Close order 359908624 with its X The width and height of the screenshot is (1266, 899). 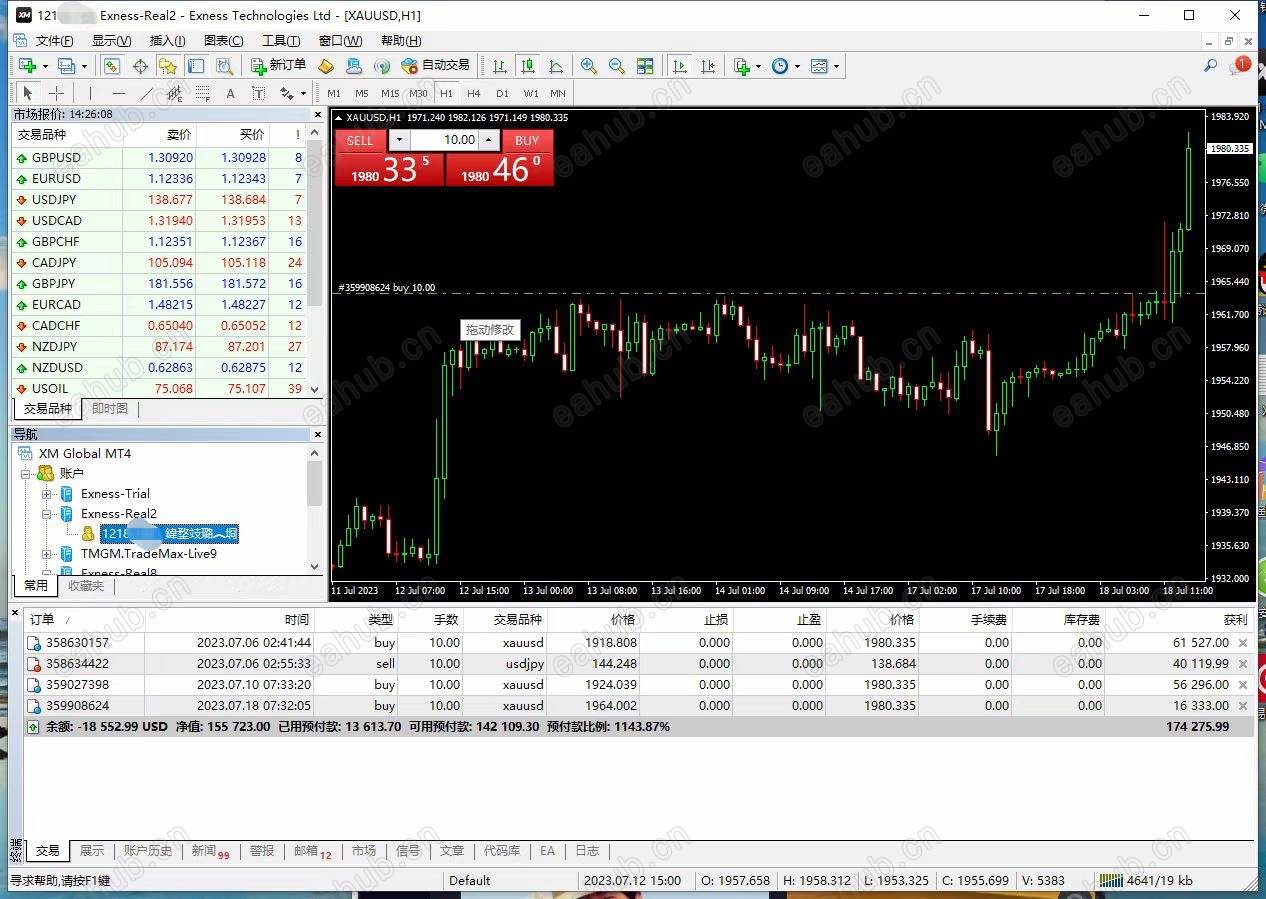coord(1243,706)
